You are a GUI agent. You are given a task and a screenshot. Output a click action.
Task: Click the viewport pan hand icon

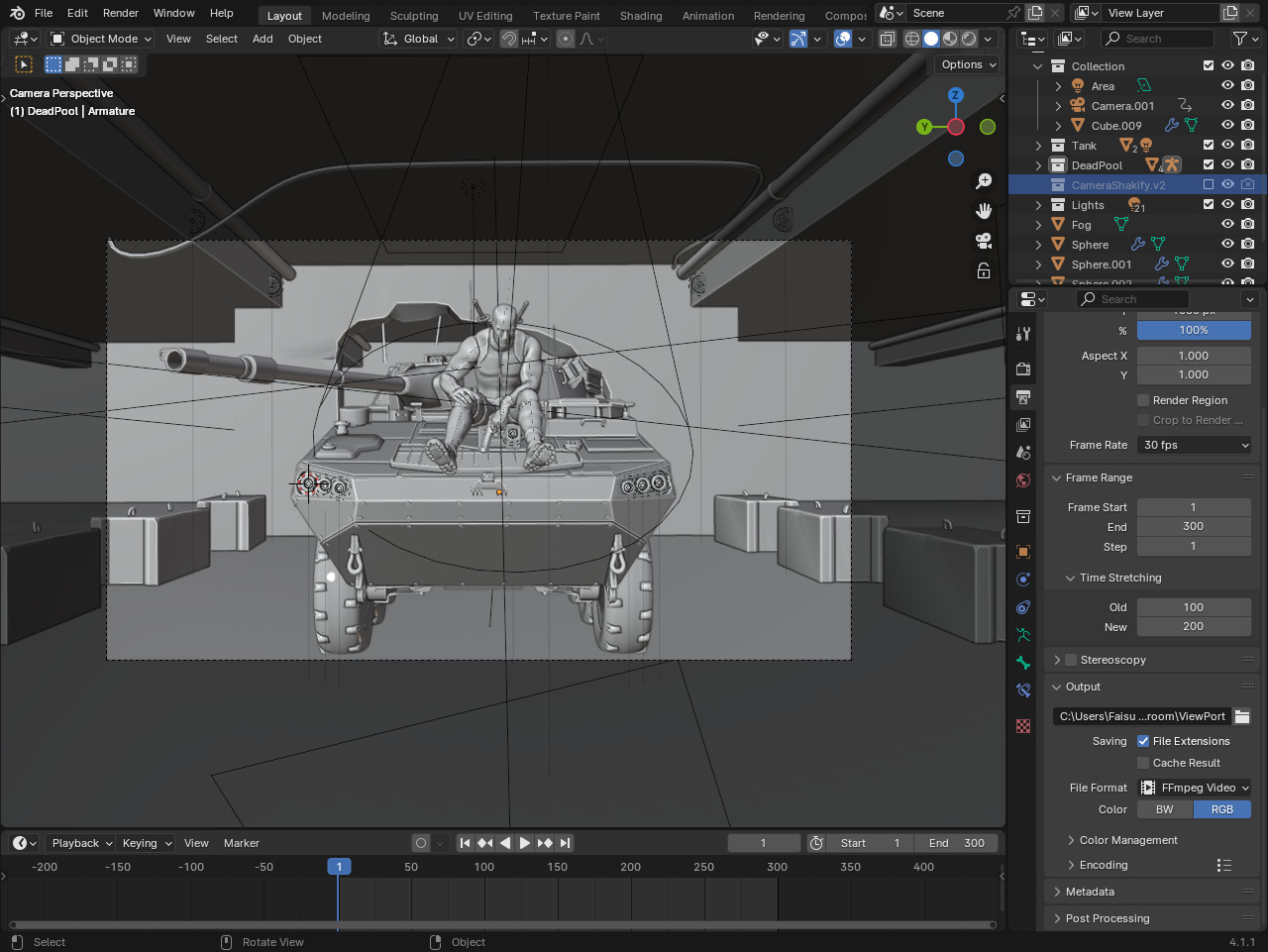coord(984,211)
